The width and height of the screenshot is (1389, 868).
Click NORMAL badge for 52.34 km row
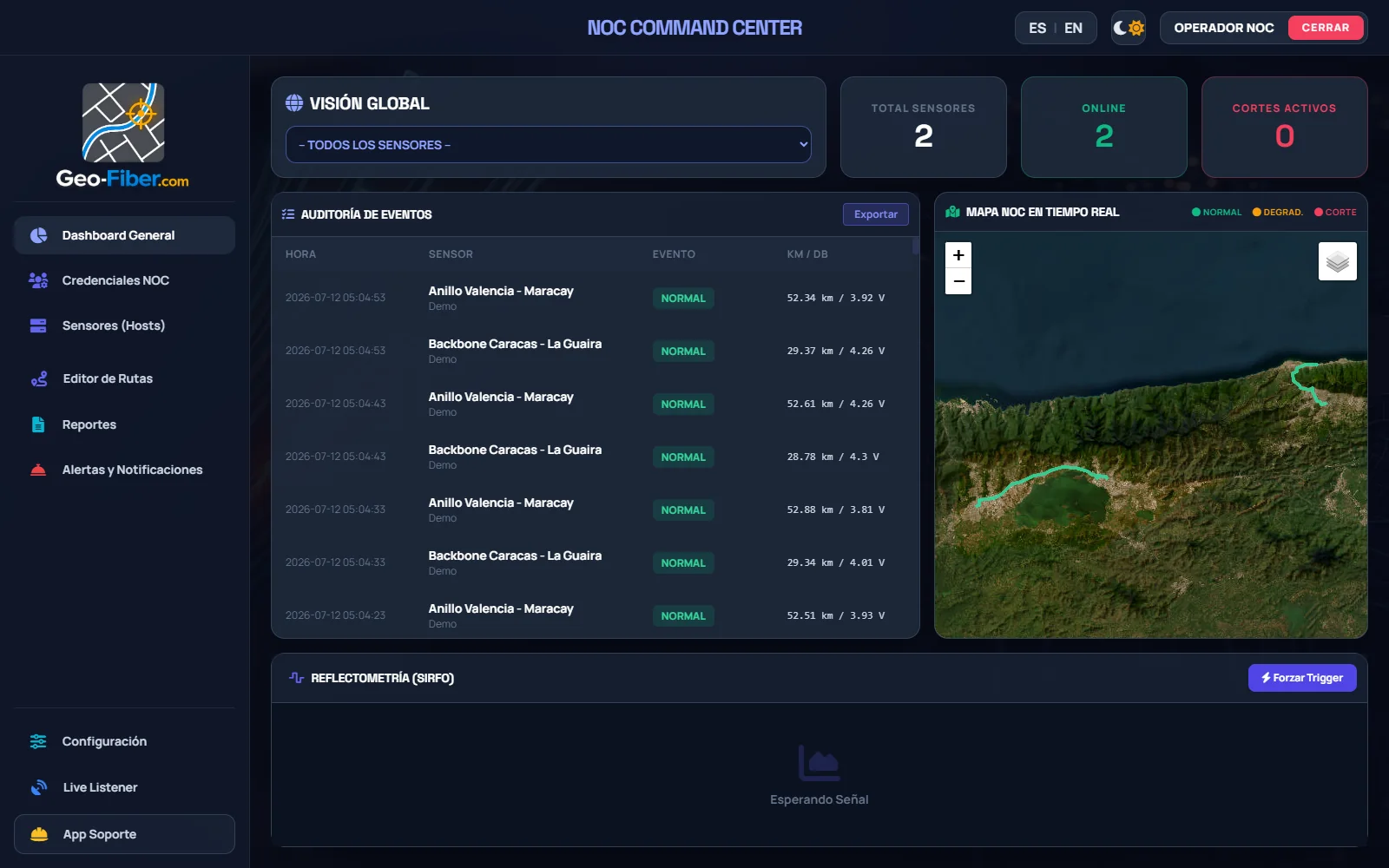(683, 298)
